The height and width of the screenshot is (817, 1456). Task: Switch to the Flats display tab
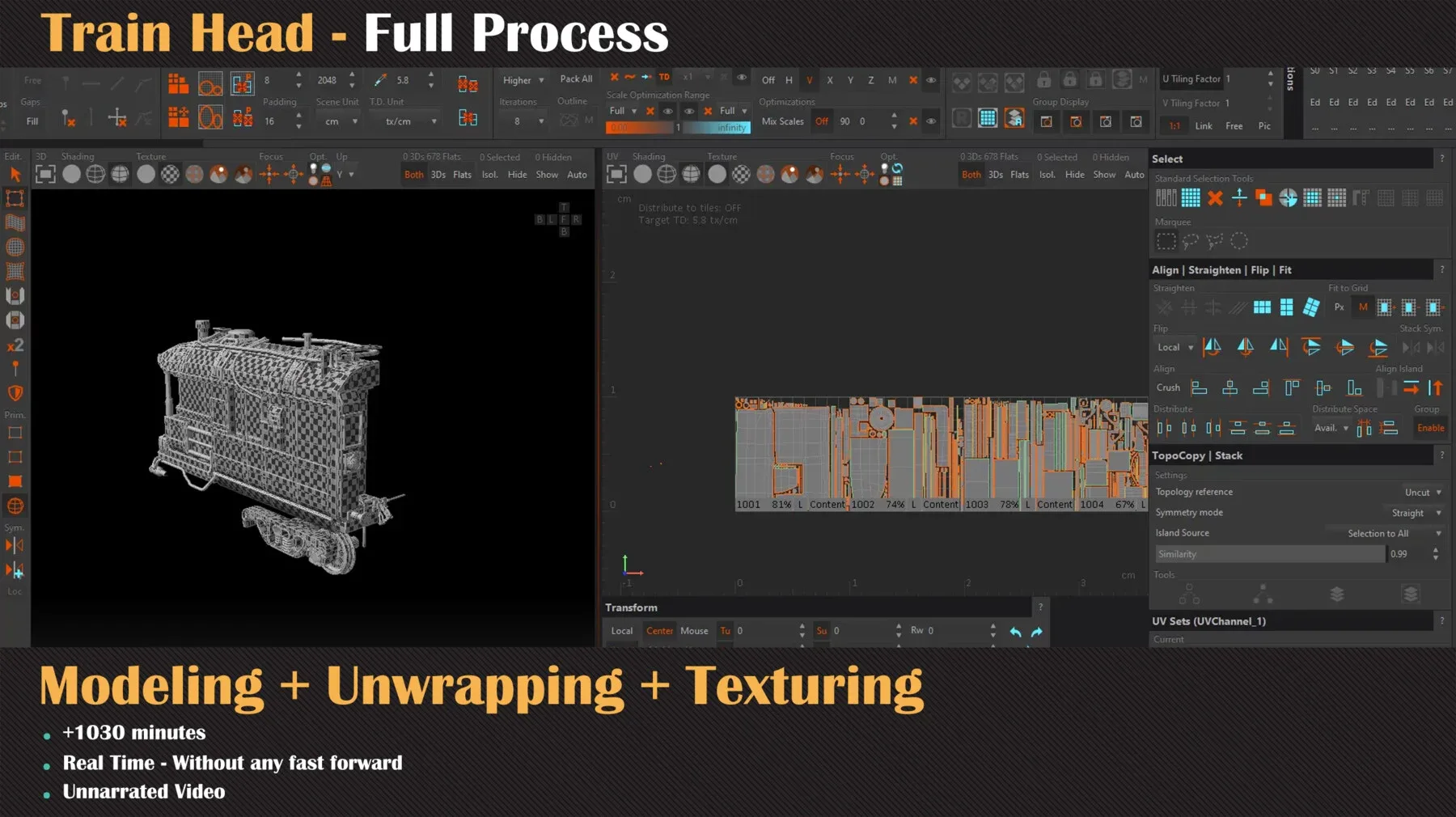click(461, 174)
